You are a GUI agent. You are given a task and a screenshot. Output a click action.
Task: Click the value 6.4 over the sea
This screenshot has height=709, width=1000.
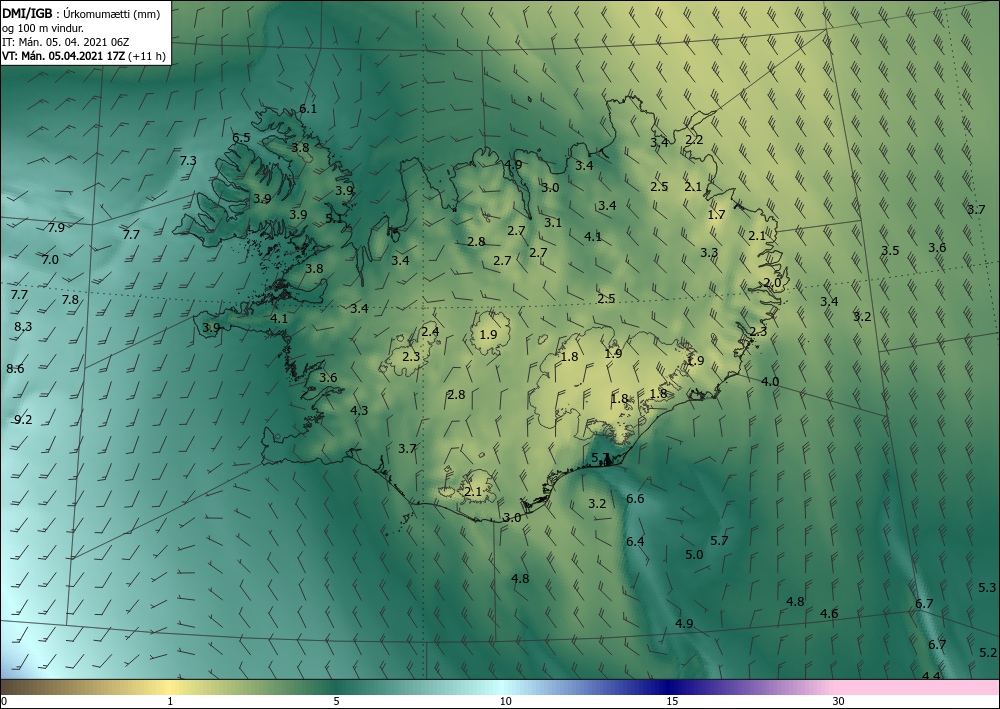(x=635, y=541)
